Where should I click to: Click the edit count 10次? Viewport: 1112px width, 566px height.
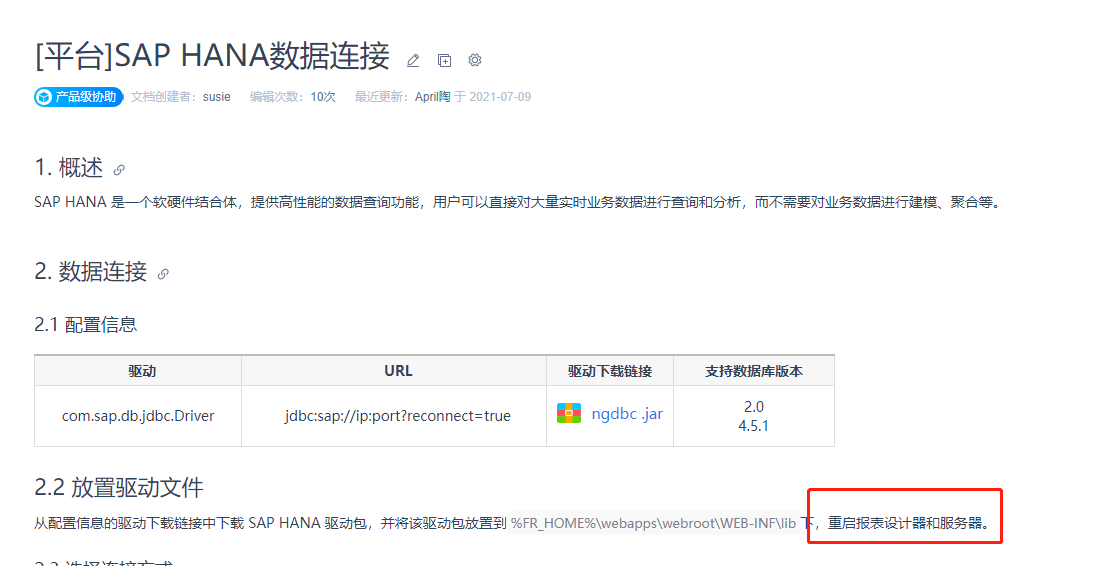[323, 97]
